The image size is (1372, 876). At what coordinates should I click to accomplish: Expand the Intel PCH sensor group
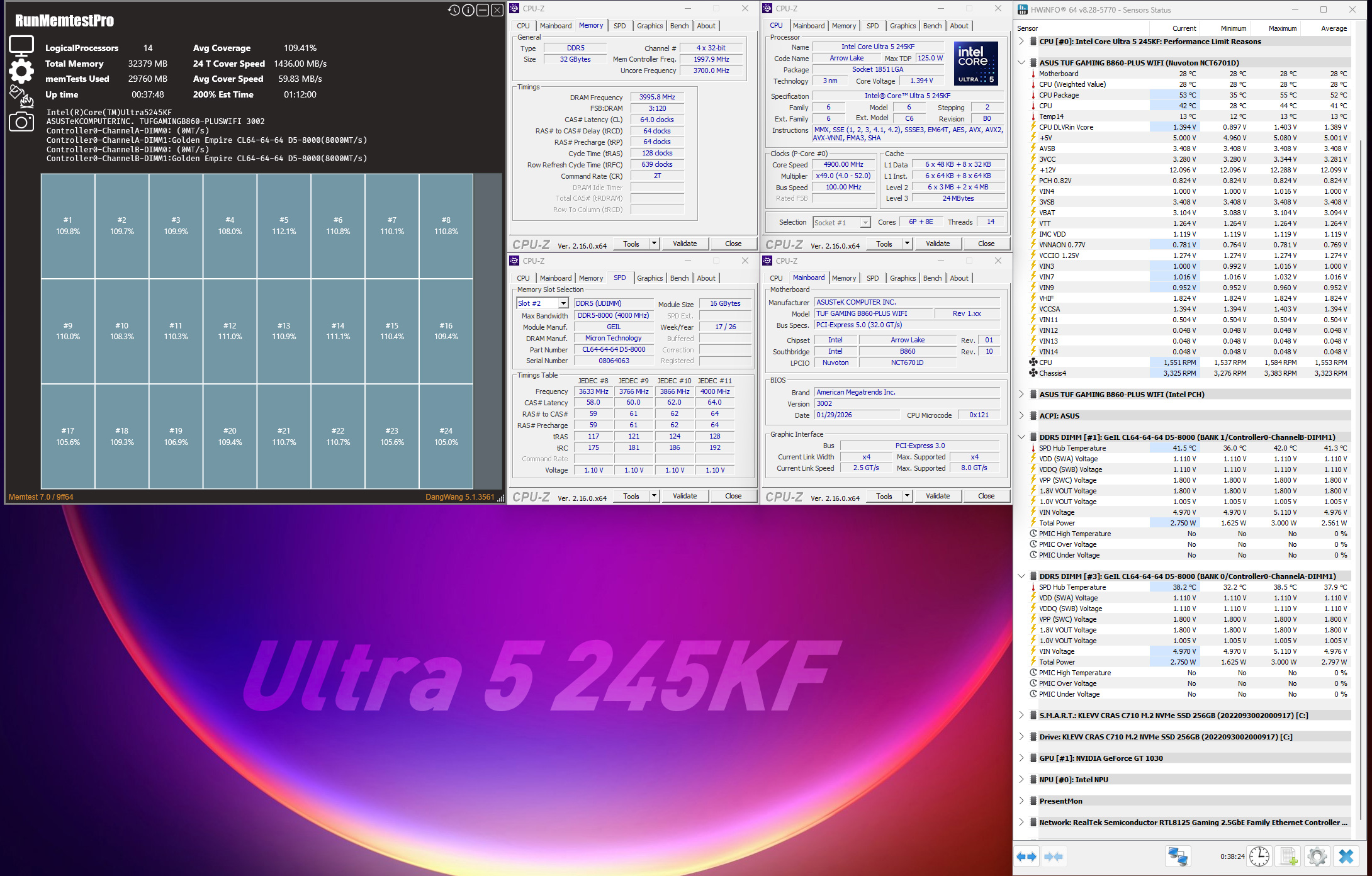point(1021,395)
